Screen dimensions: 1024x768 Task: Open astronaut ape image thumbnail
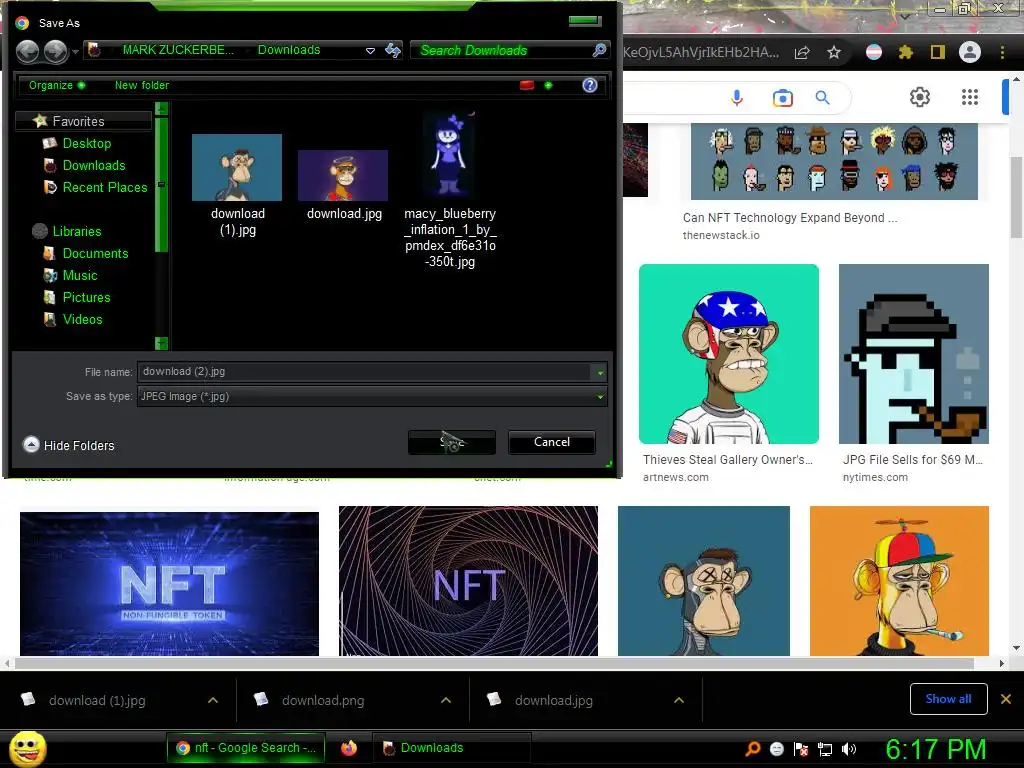[x=729, y=354]
